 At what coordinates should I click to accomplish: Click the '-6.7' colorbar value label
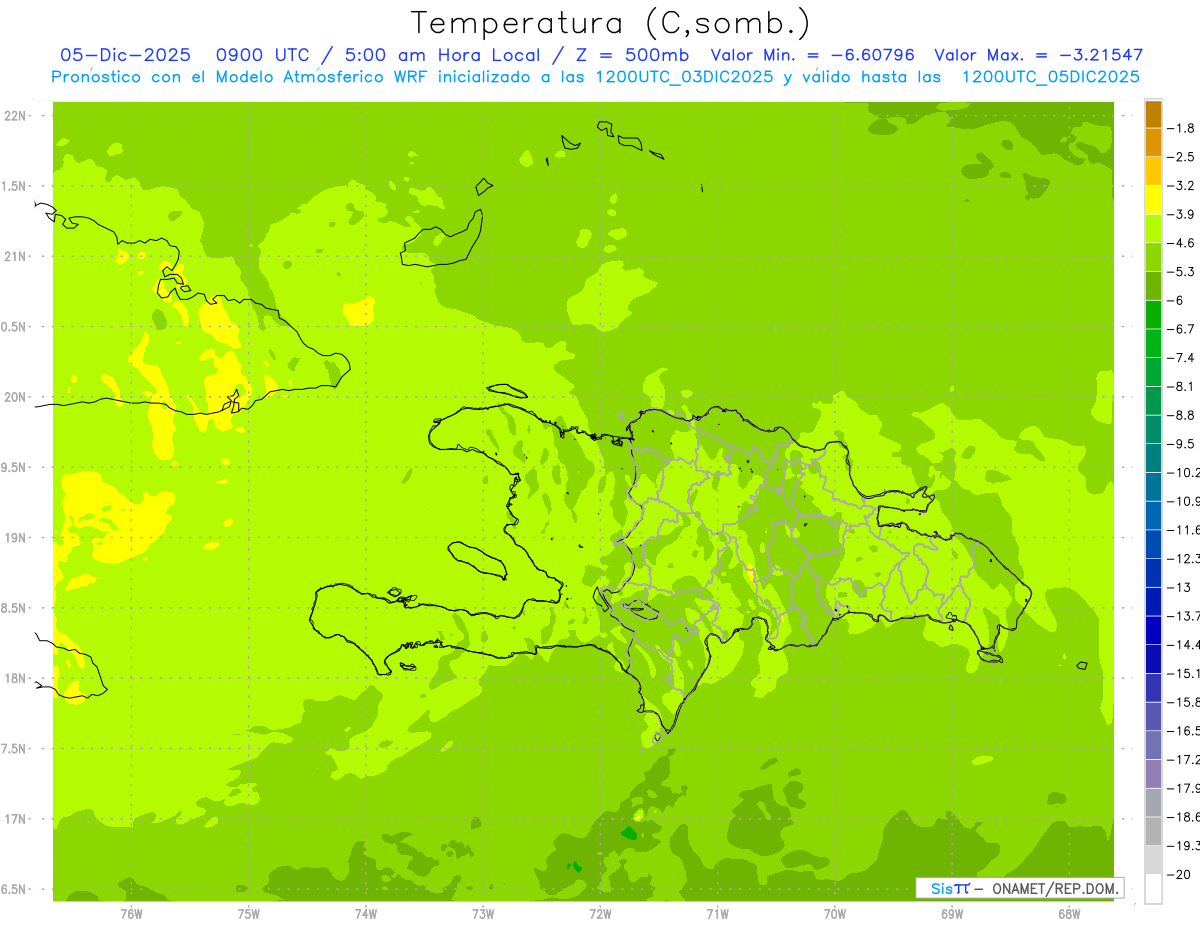[1182, 329]
